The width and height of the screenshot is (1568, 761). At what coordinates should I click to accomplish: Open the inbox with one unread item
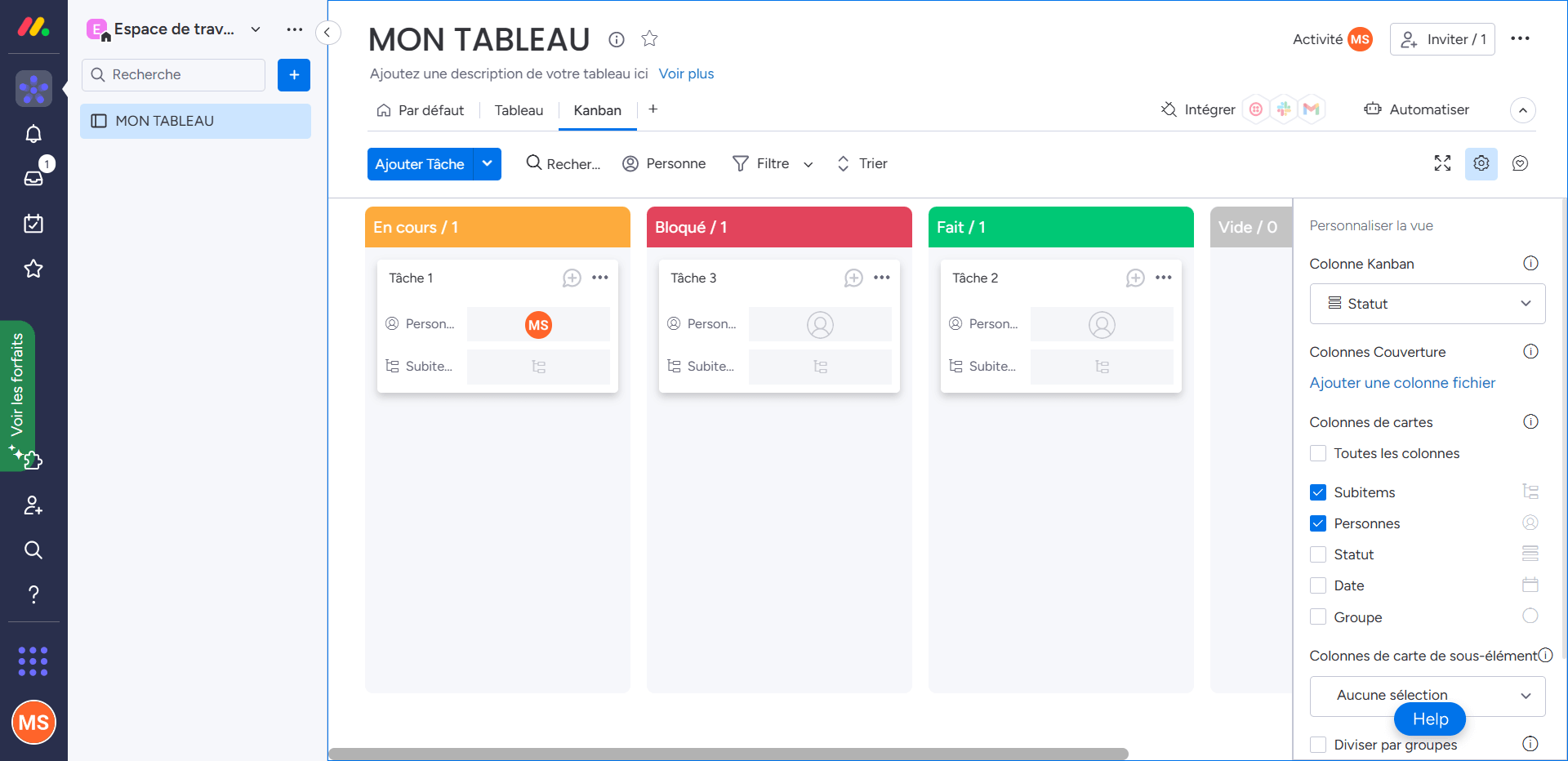click(33, 178)
